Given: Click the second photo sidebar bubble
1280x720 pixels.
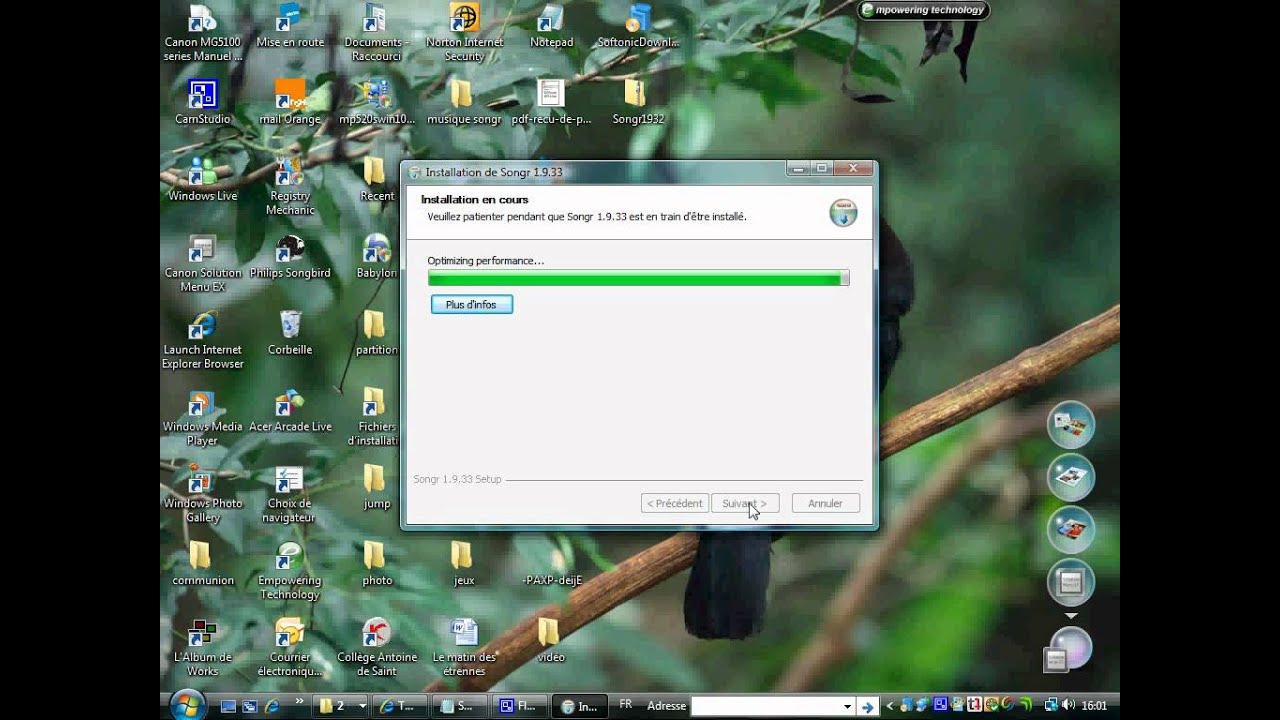Looking at the screenshot, I should pos(1070,477).
